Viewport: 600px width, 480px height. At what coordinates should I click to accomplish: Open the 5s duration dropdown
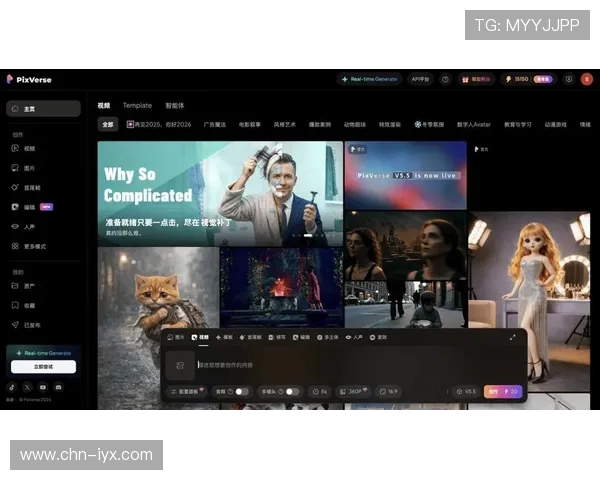point(320,392)
